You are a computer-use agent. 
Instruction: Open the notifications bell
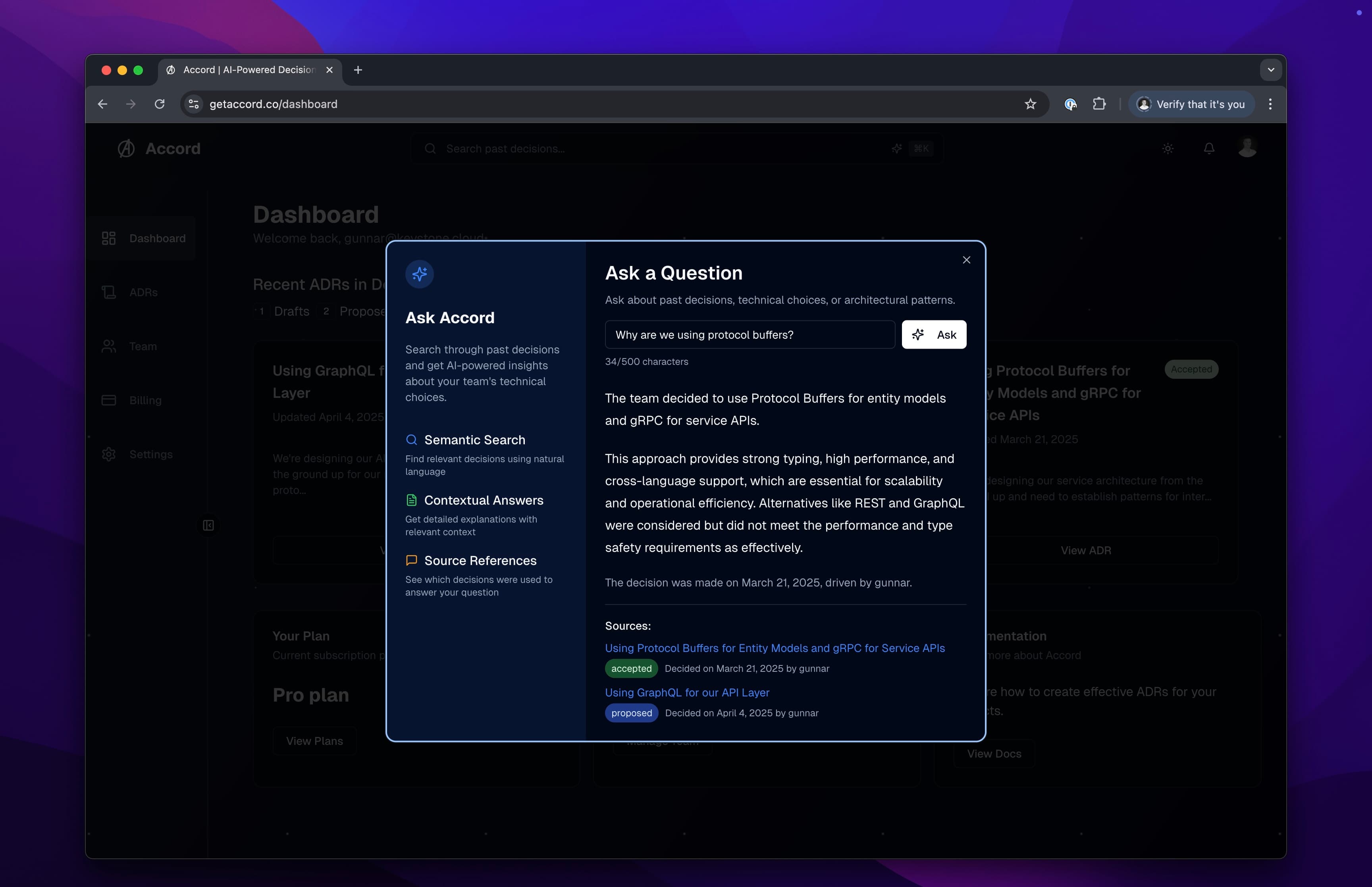[1209, 148]
